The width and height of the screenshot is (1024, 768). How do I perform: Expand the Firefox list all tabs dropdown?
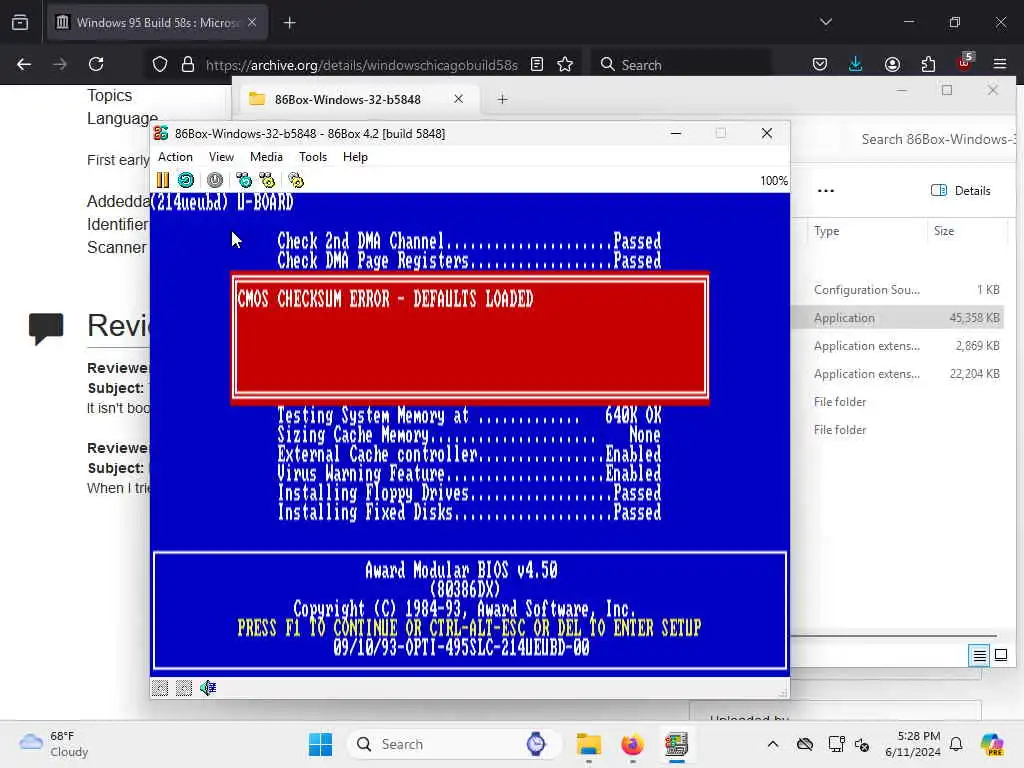826,22
